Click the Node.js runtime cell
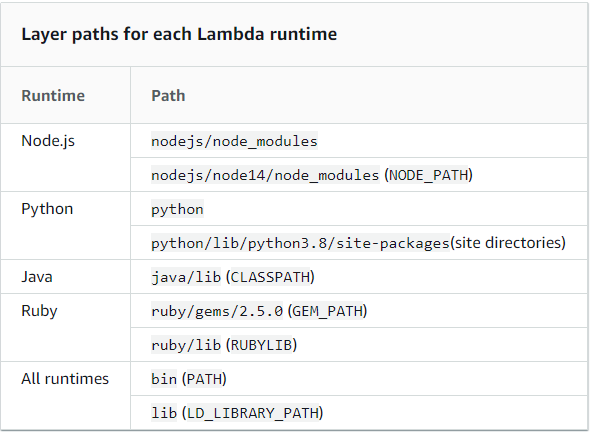Image resolution: width=592 pixels, height=434 pixels. click(x=48, y=141)
